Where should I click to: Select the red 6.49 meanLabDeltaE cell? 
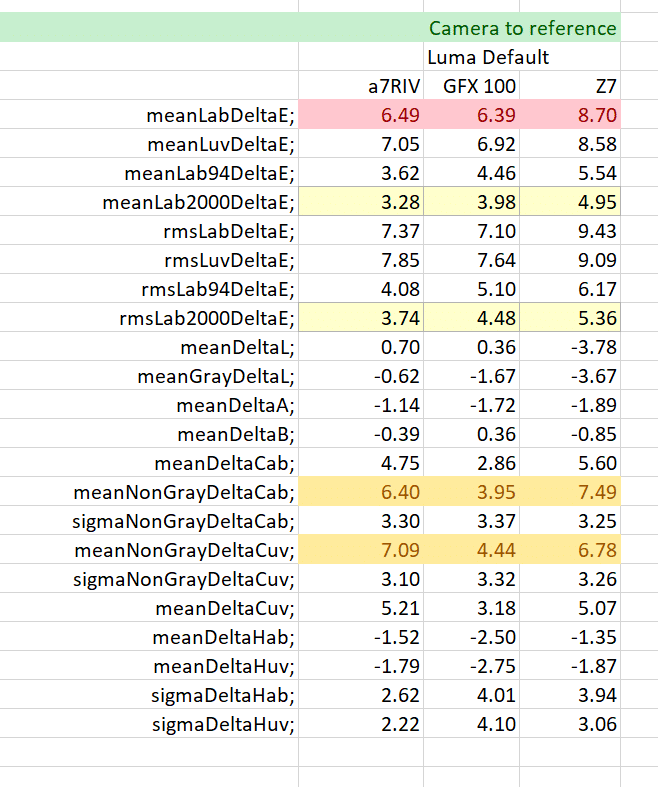(361, 115)
